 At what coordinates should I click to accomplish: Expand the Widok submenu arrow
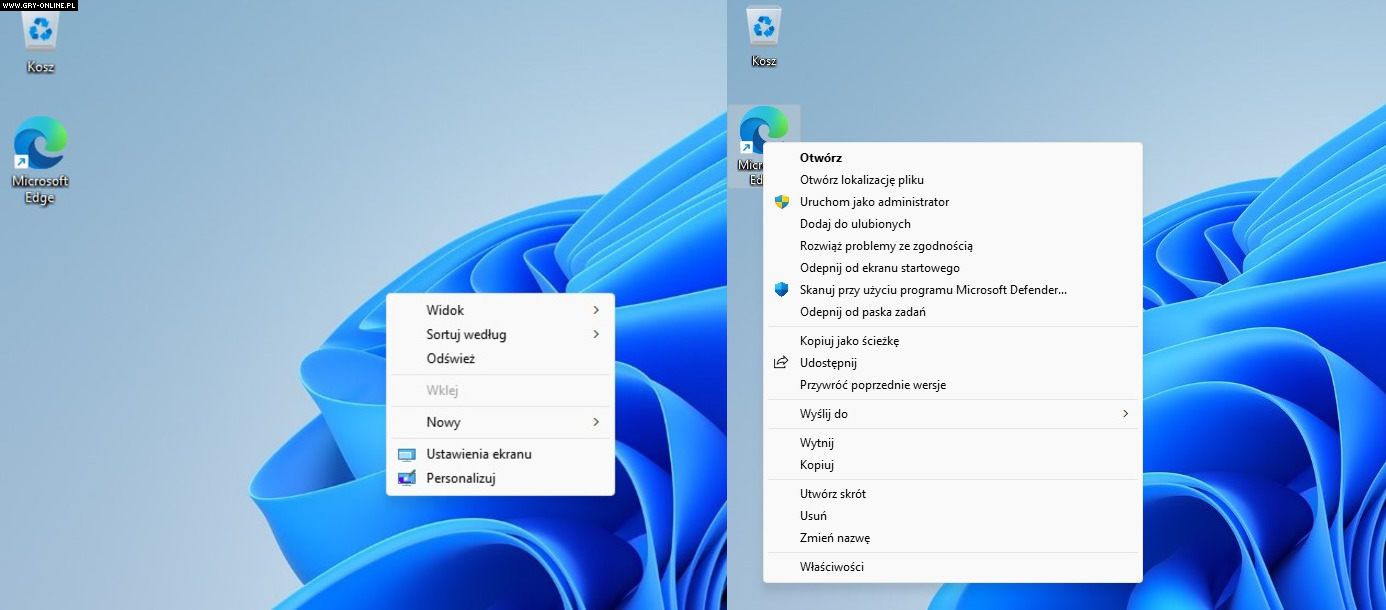click(596, 310)
